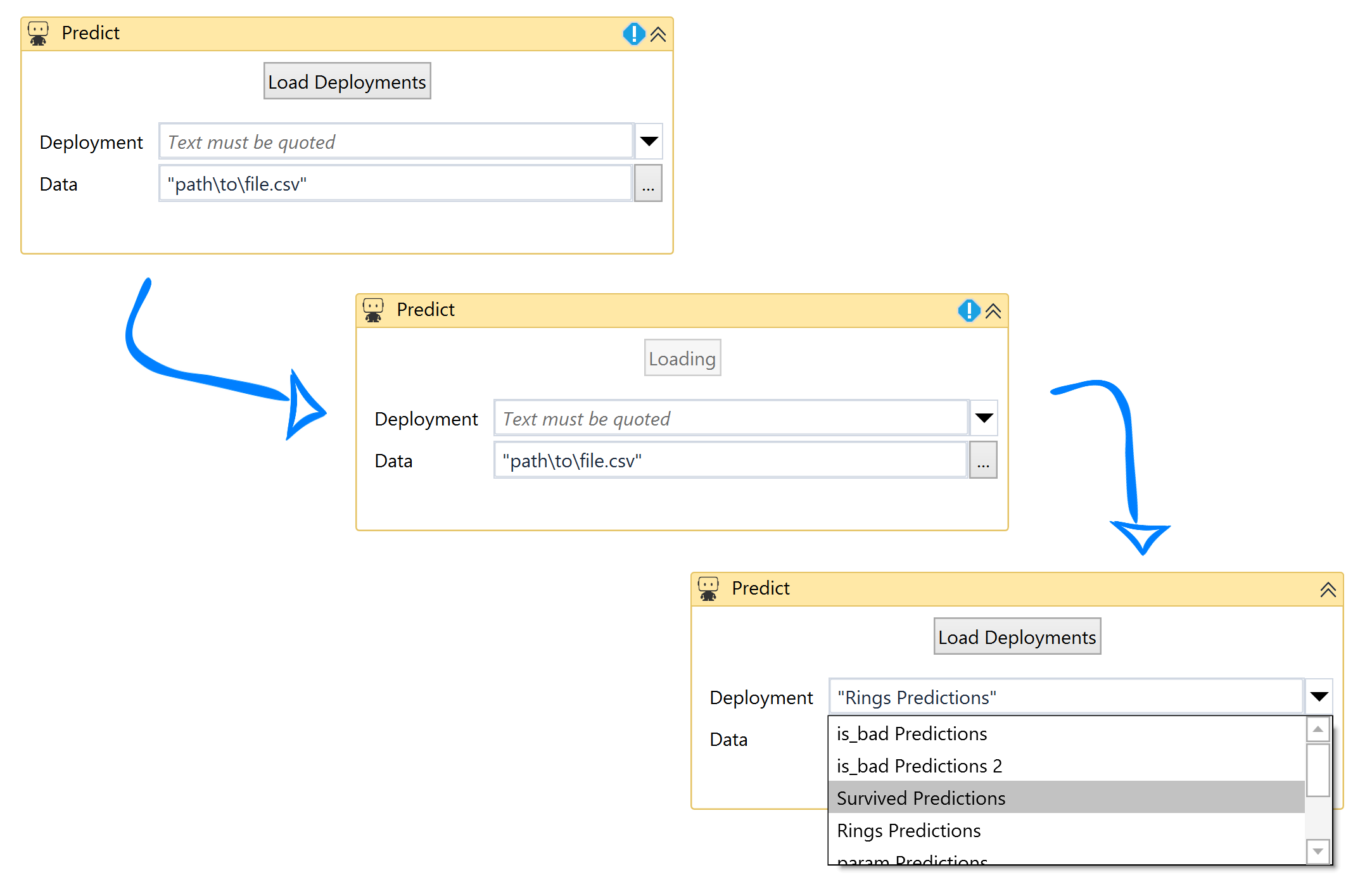
Task: Collapse the bottom Predict activity
Action: tap(1328, 590)
